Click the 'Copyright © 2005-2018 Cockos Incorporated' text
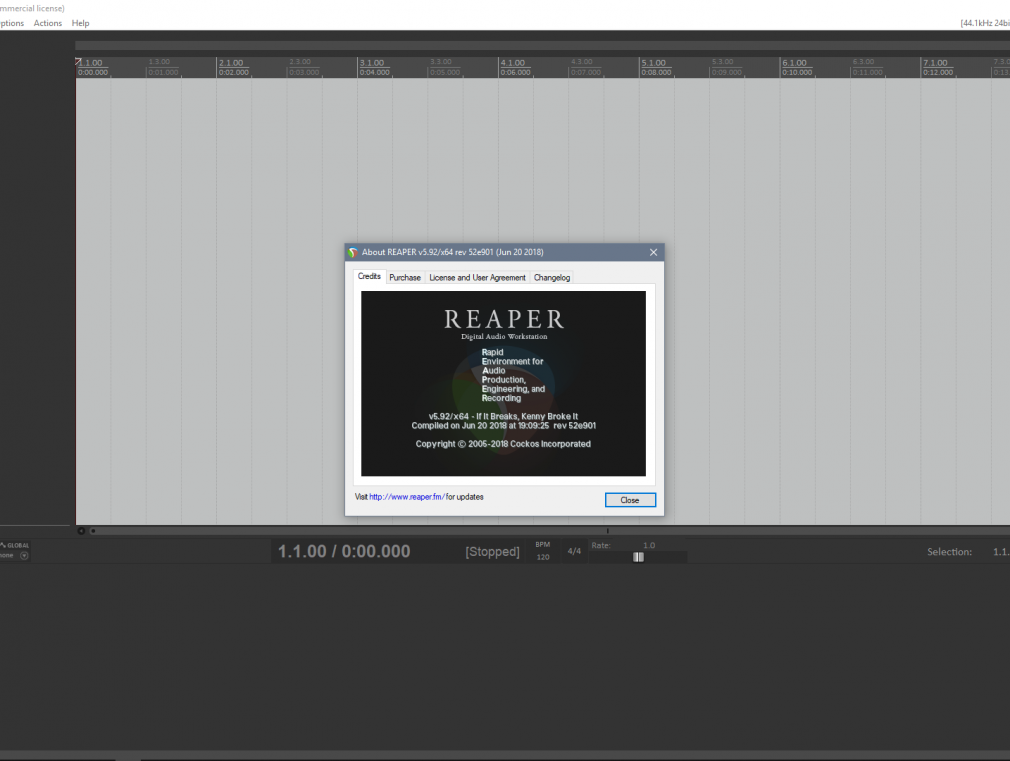1010x761 pixels. pos(503,444)
